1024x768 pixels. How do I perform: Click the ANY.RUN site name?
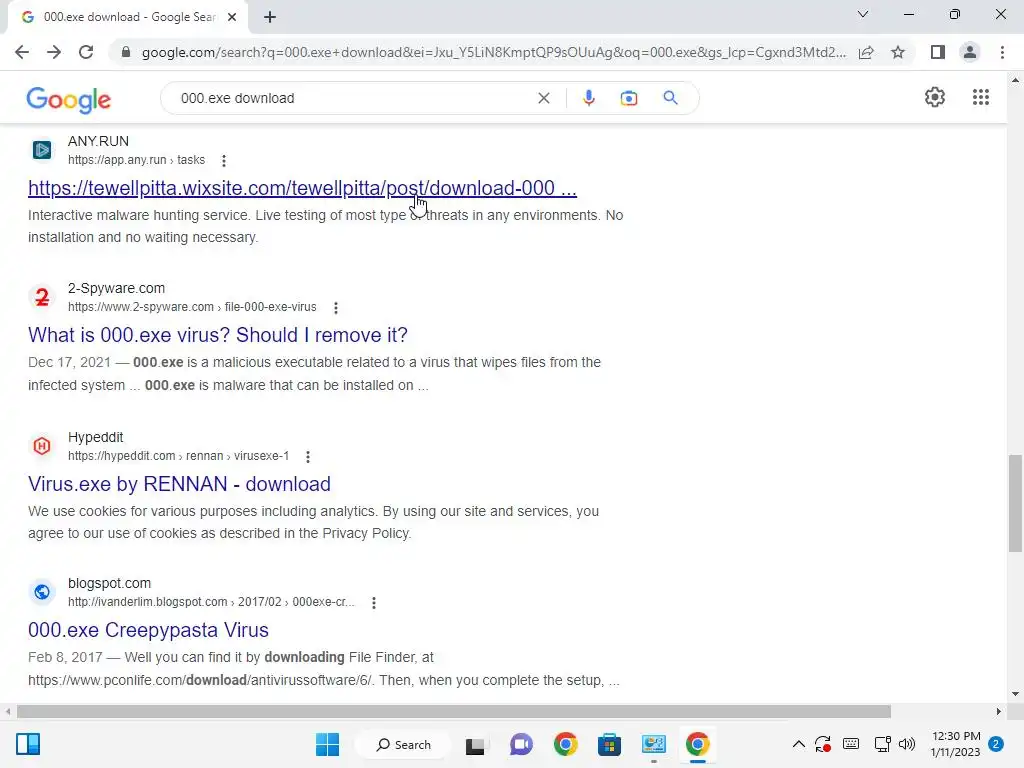coord(99,141)
